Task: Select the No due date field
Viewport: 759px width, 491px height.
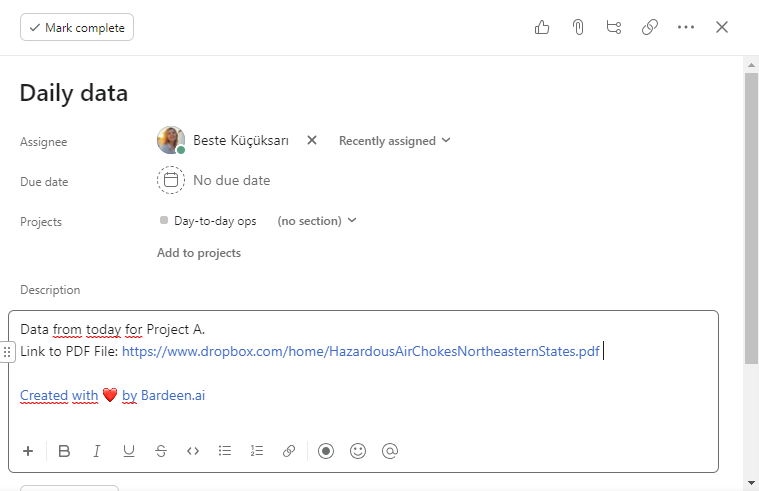Action: point(231,180)
